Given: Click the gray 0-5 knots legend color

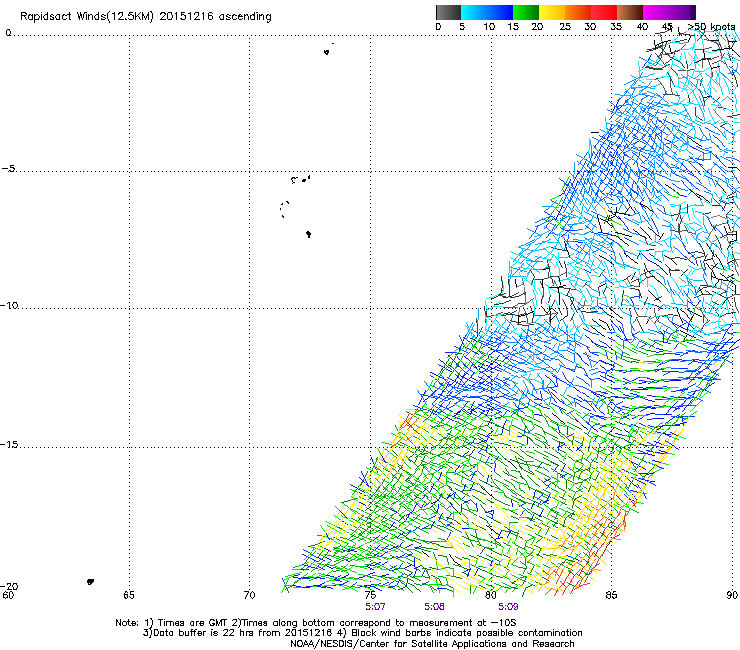Looking at the screenshot, I should 448,12.
